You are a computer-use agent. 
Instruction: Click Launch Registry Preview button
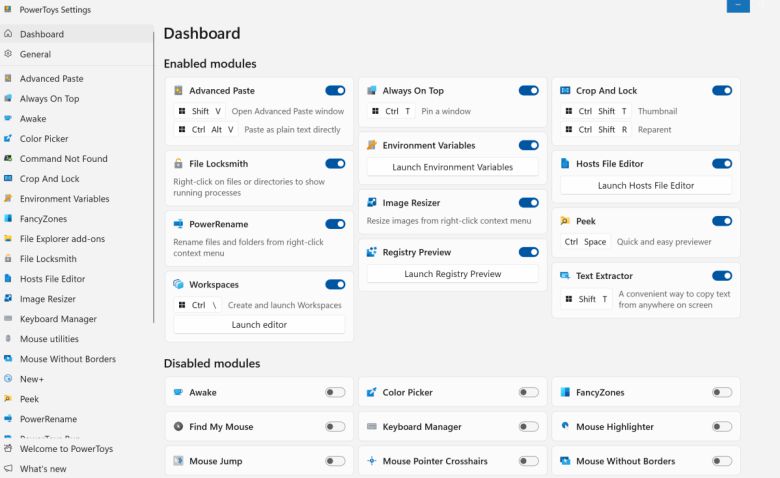coord(452,274)
